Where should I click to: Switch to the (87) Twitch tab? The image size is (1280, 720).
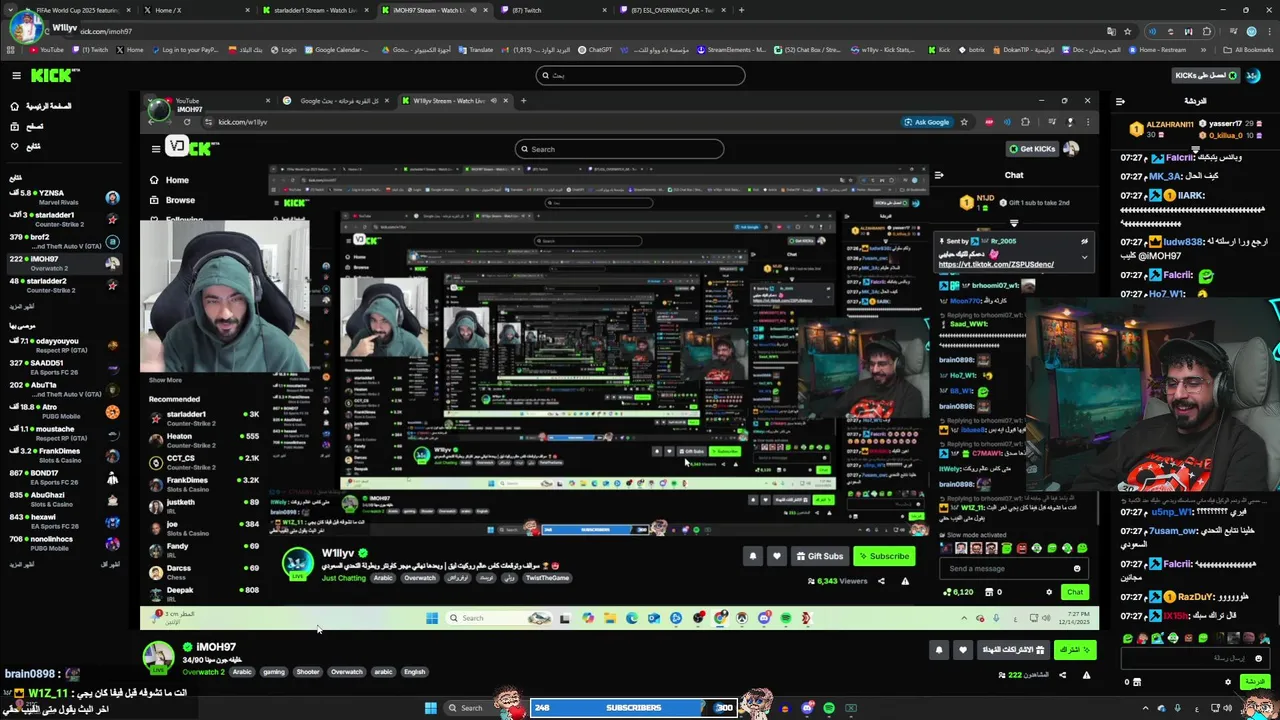click(553, 10)
